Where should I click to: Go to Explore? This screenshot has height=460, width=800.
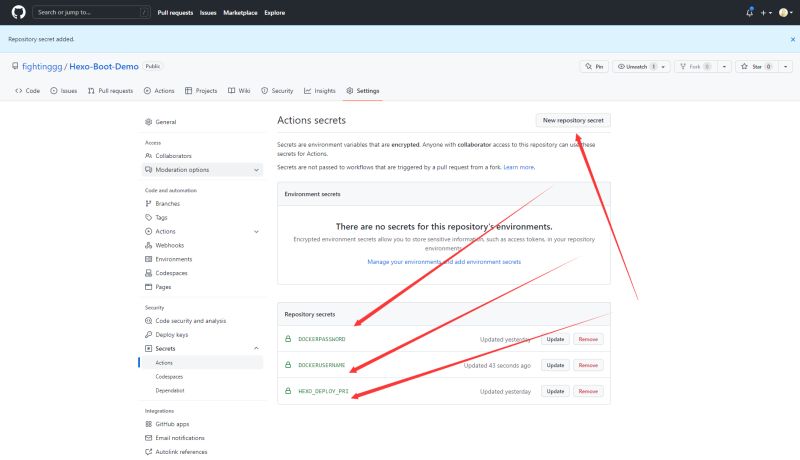[274, 13]
